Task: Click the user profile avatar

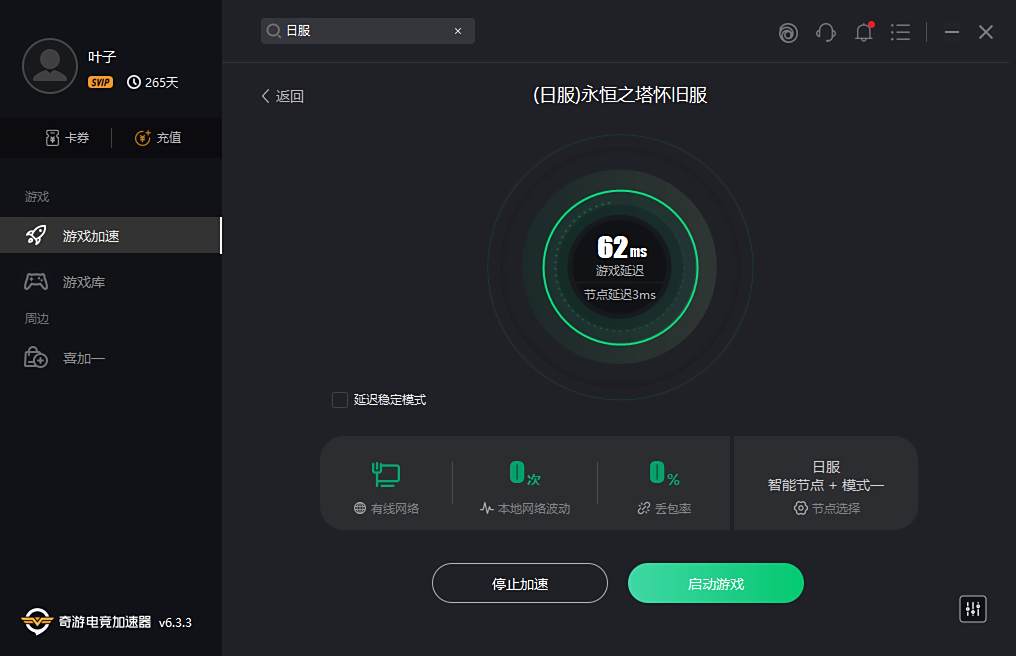Action: 49,66
